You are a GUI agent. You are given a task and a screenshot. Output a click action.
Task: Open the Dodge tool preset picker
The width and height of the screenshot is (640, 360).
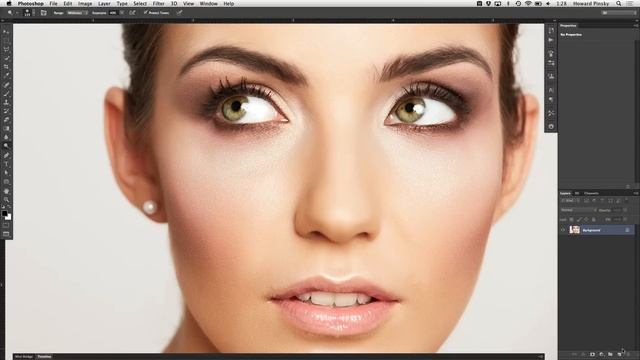click(x=12, y=13)
